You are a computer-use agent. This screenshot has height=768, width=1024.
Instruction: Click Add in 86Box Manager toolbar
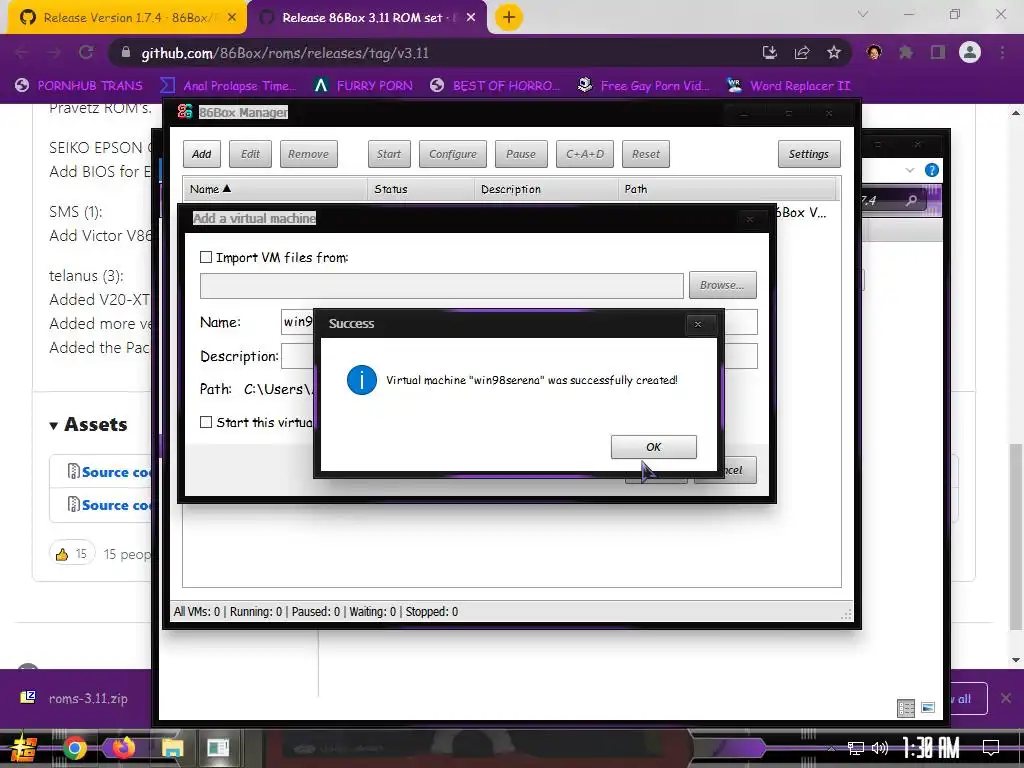(202, 154)
